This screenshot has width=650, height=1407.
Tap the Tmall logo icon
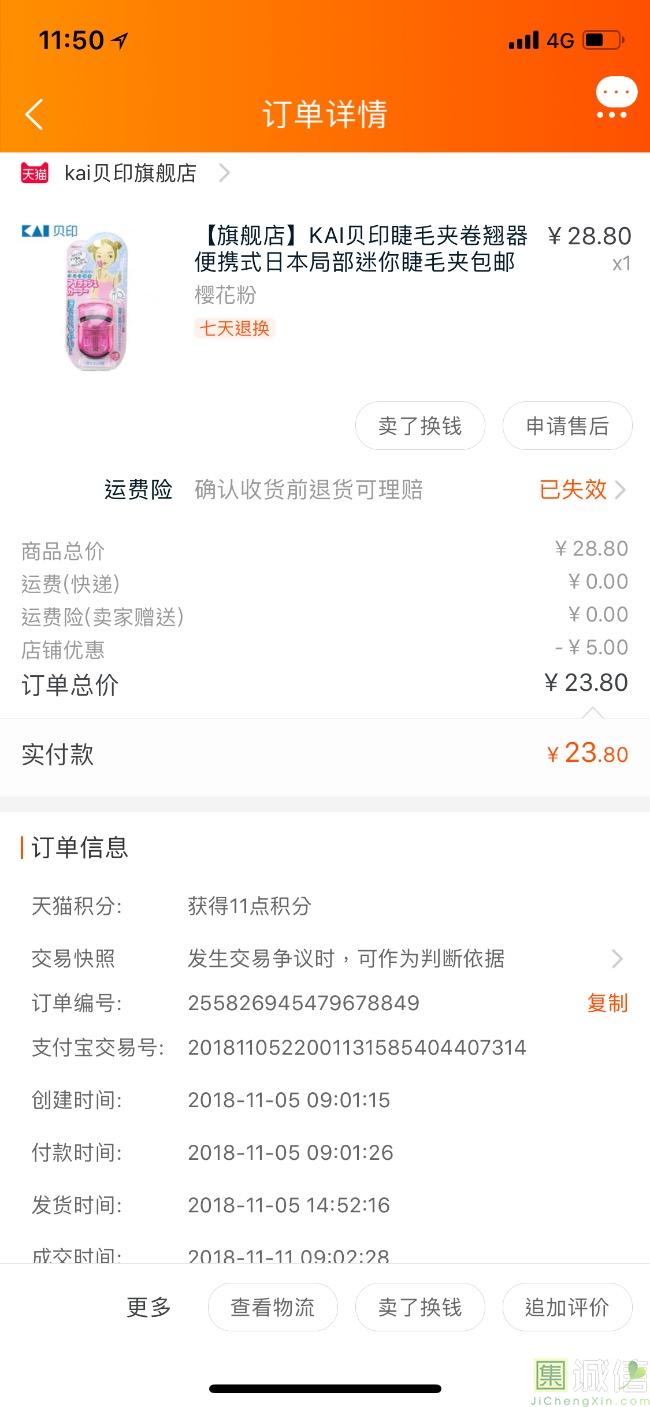35,173
